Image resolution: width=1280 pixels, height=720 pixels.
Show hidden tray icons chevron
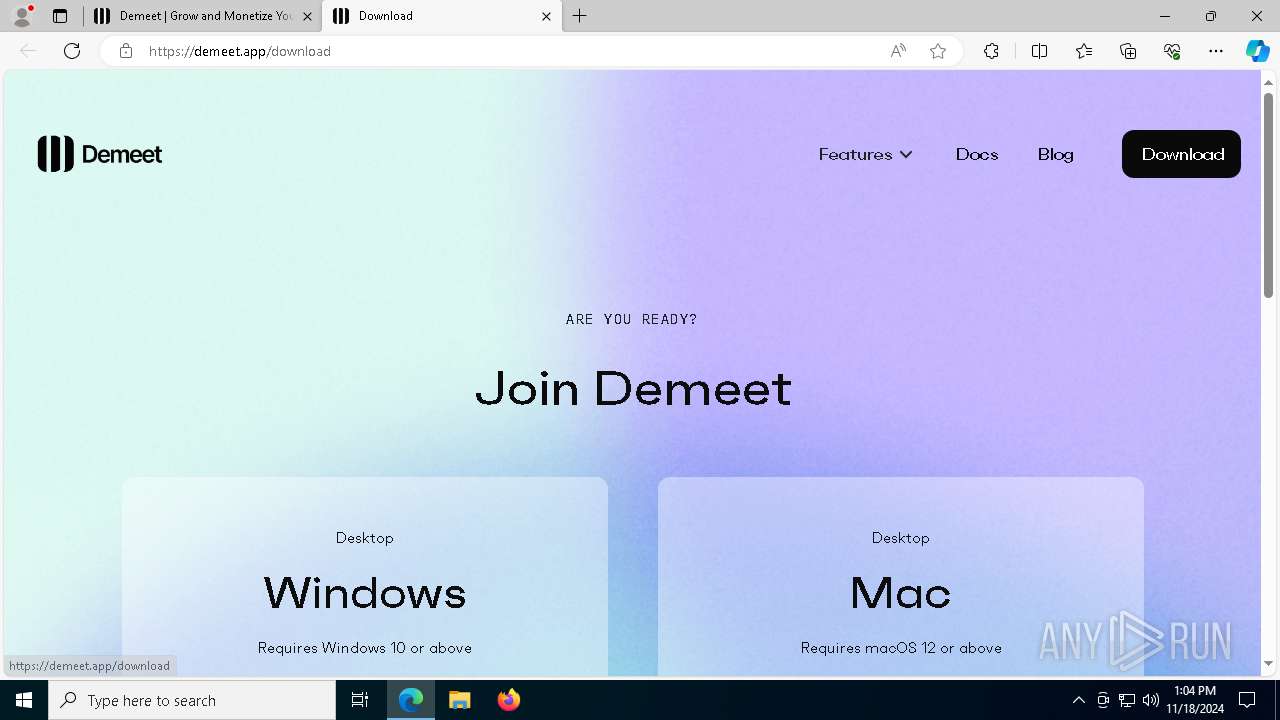tap(1078, 700)
